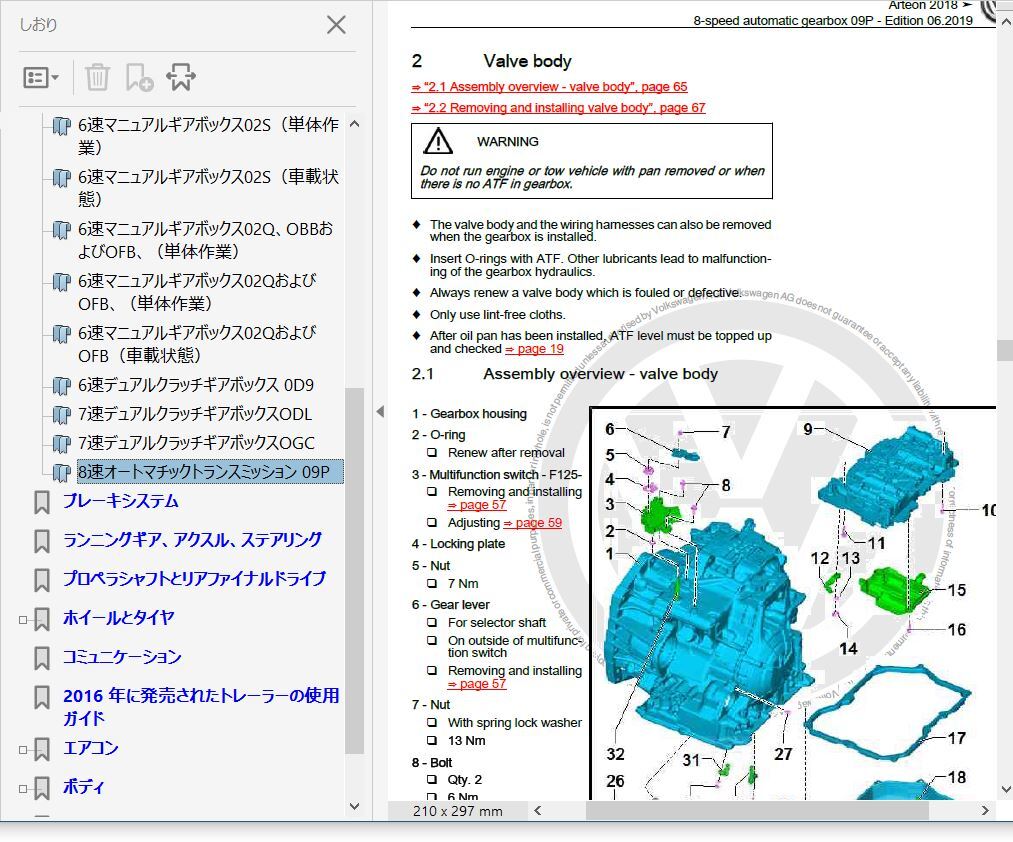Add a new bookmark
1013x842 pixels.
[139, 78]
